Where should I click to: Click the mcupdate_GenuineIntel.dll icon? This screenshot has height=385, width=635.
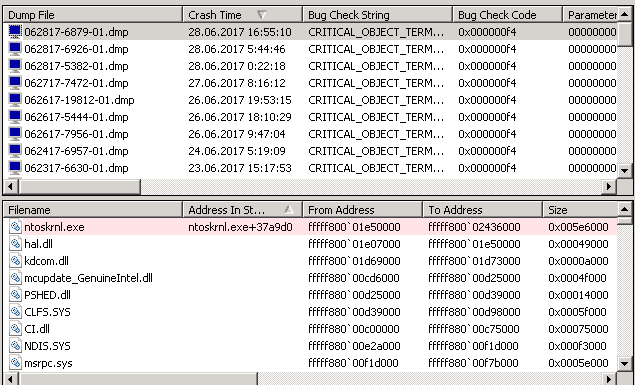(15, 278)
